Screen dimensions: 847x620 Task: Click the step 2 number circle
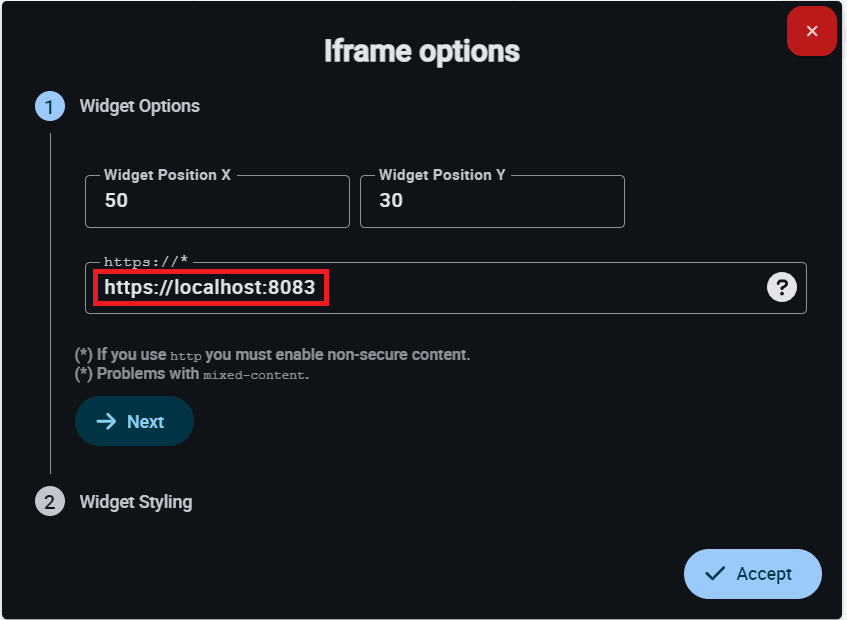pos(50,501)
